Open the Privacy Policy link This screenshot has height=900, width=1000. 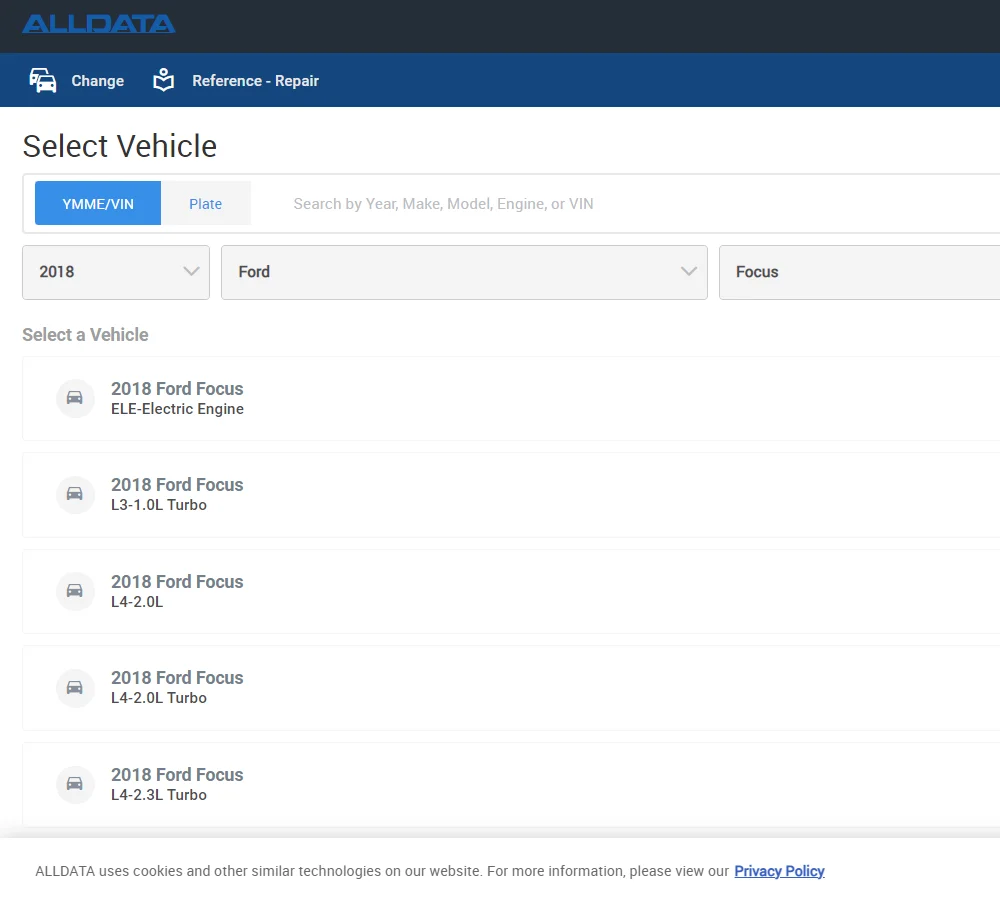[x=779, y=871]
